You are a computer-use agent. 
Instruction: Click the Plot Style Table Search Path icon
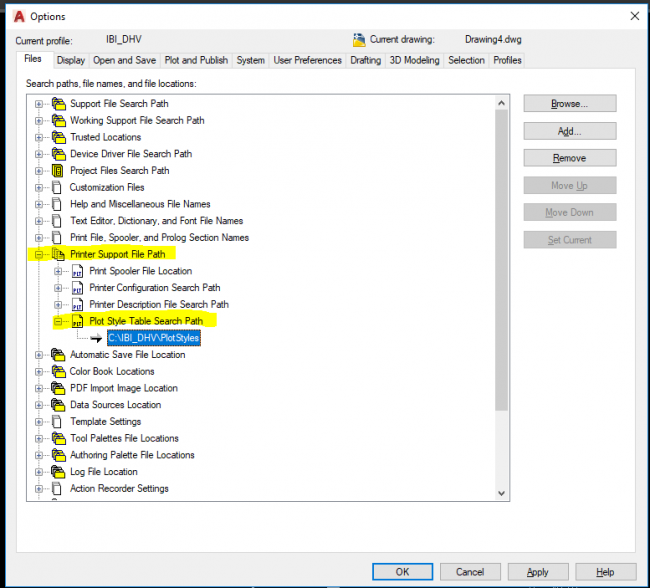pyautogui.click(x=77, y=321)
